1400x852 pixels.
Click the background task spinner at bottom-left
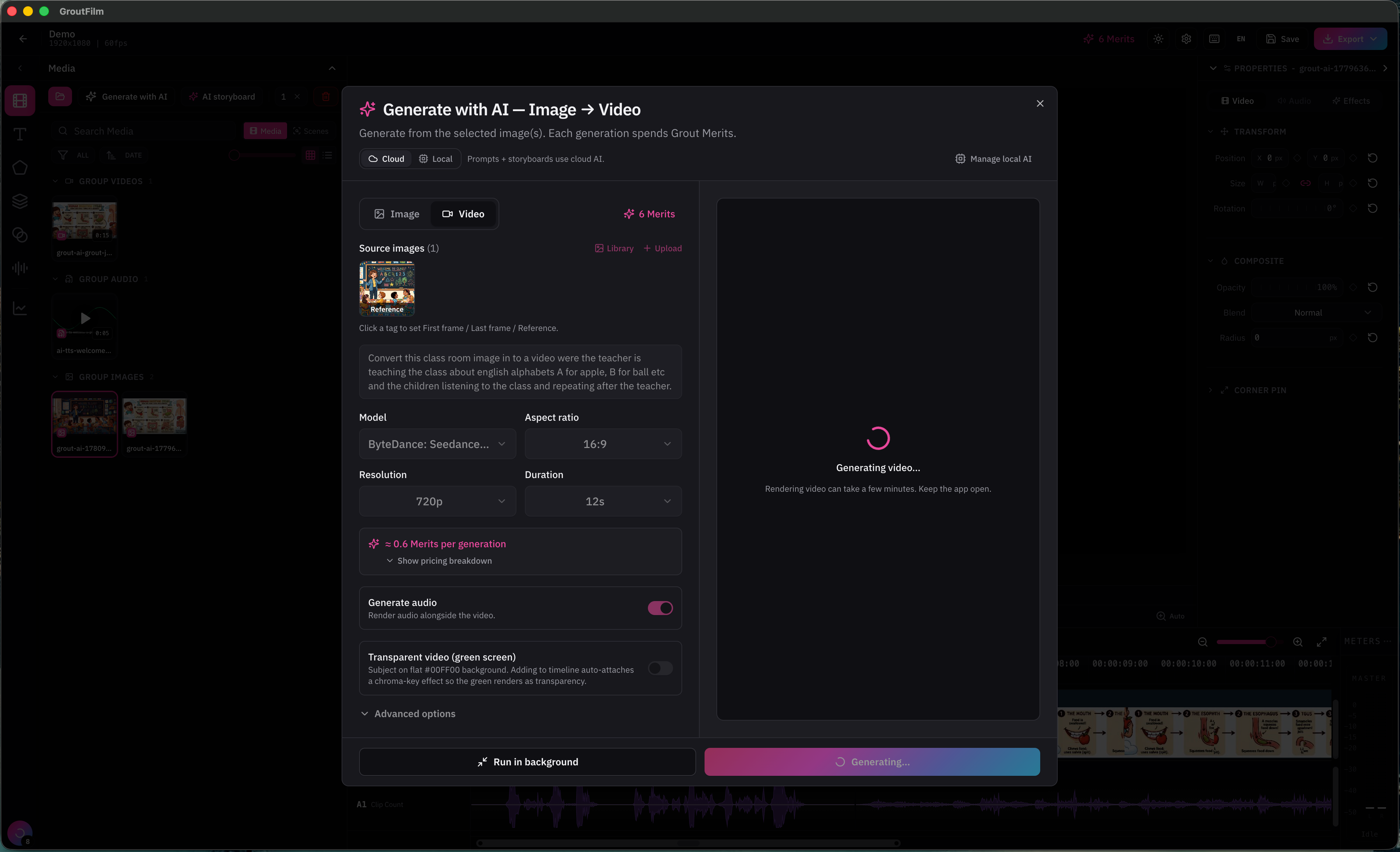coord(20,833)
